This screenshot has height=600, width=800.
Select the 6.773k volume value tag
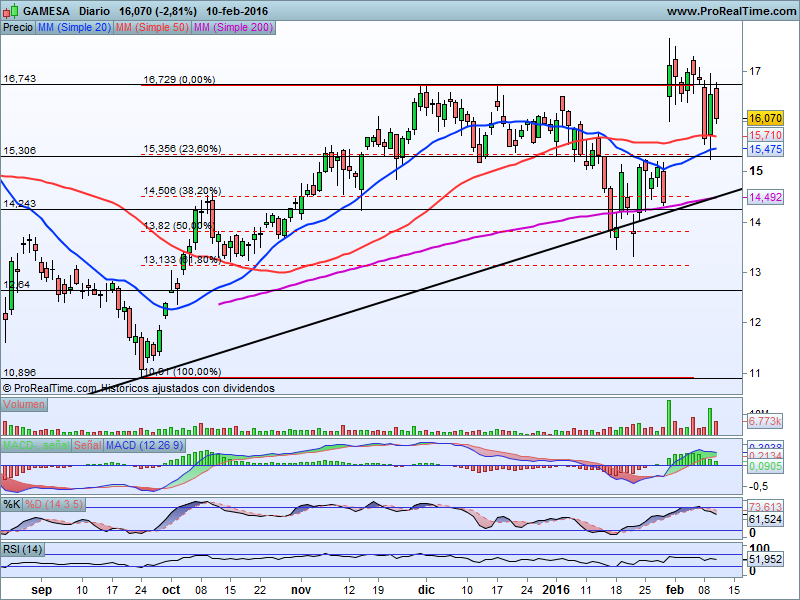765,421
